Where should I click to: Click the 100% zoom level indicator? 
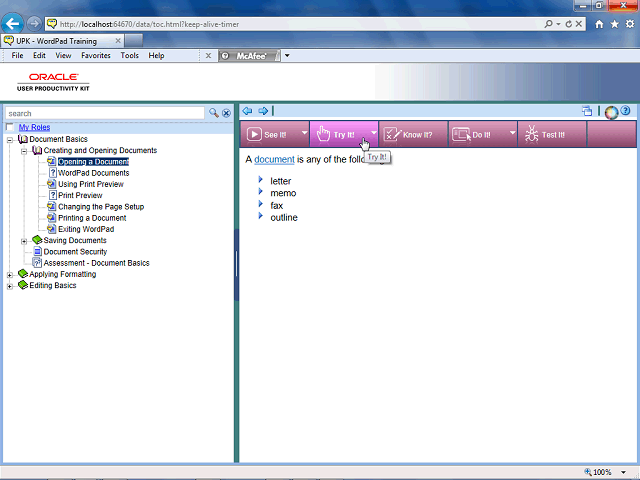pos(602,472)
